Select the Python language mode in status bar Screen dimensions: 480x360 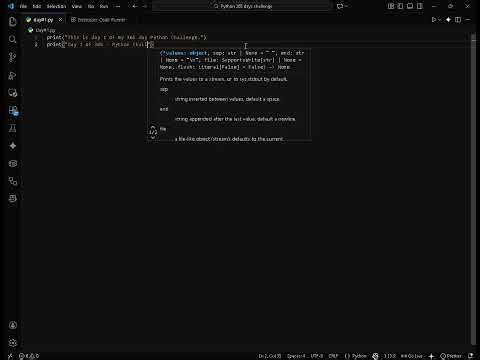coord(359,356)
